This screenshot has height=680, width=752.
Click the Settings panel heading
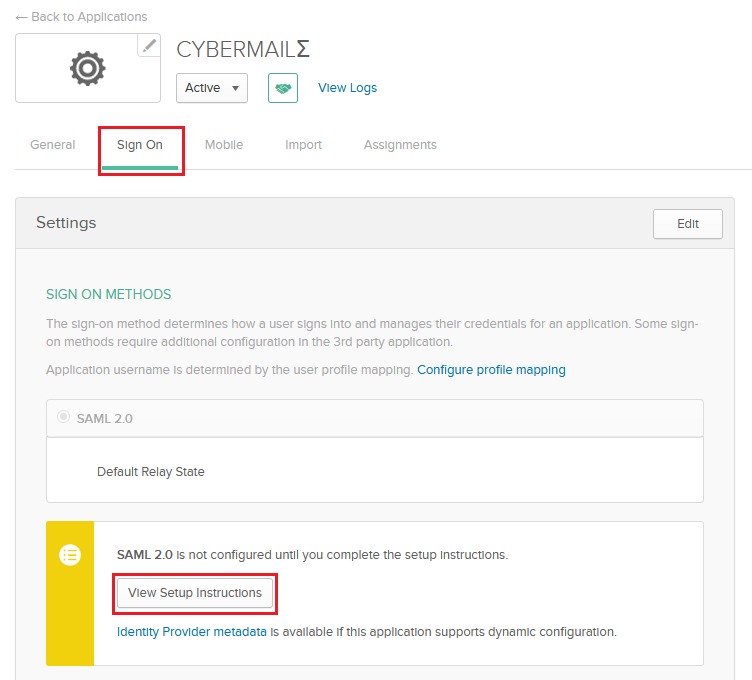pyautogui.click(x=66, y=223)
